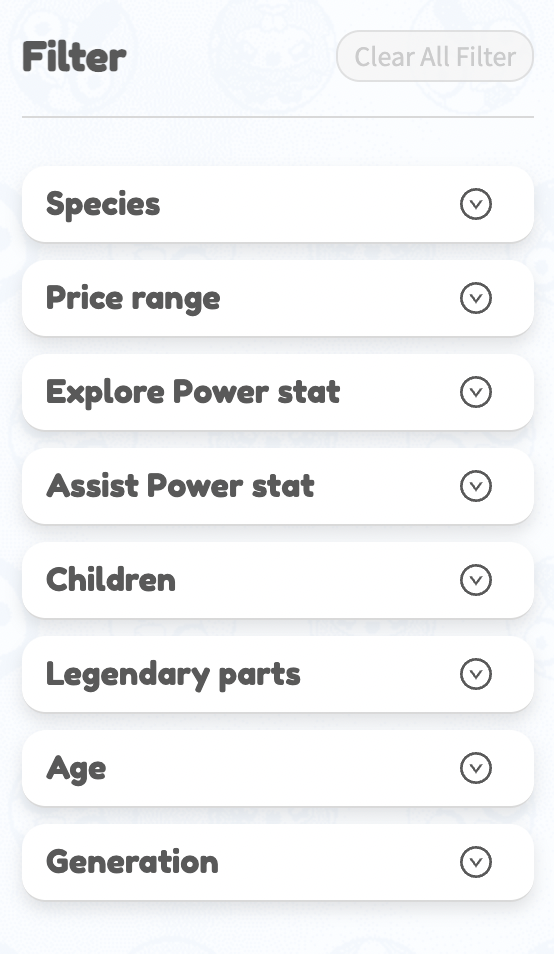Click the circled arrow beside Price range
The image size is (554, 954).
coord(476,298)
